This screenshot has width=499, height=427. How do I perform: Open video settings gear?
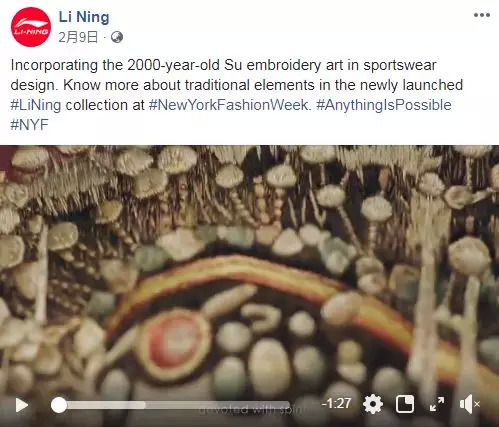point(373,404)
